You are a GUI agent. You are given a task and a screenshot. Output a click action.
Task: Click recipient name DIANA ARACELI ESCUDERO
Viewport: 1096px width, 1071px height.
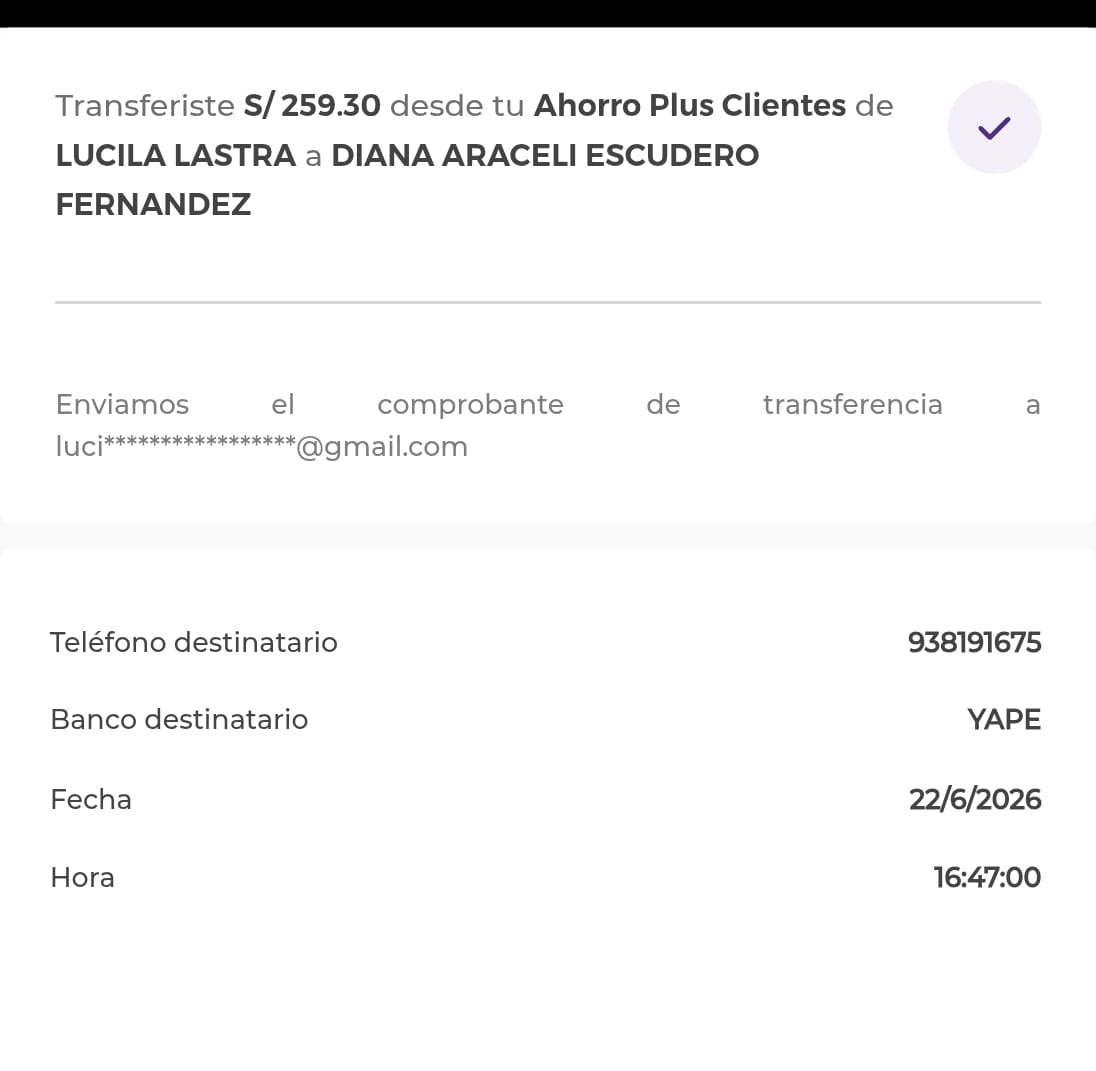point(545,155)
